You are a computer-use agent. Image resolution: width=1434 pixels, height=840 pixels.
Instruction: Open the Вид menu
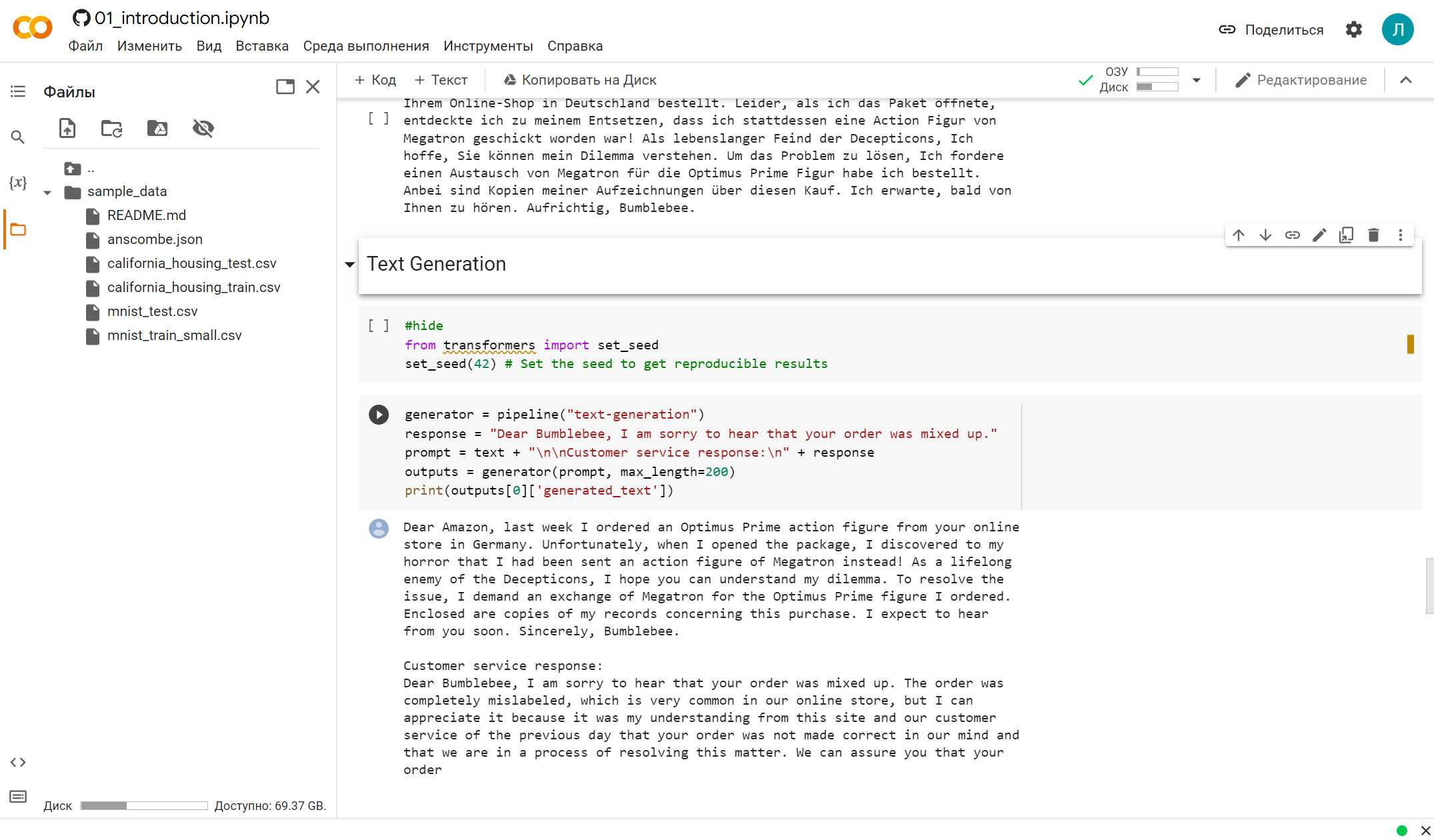point(209,46)
